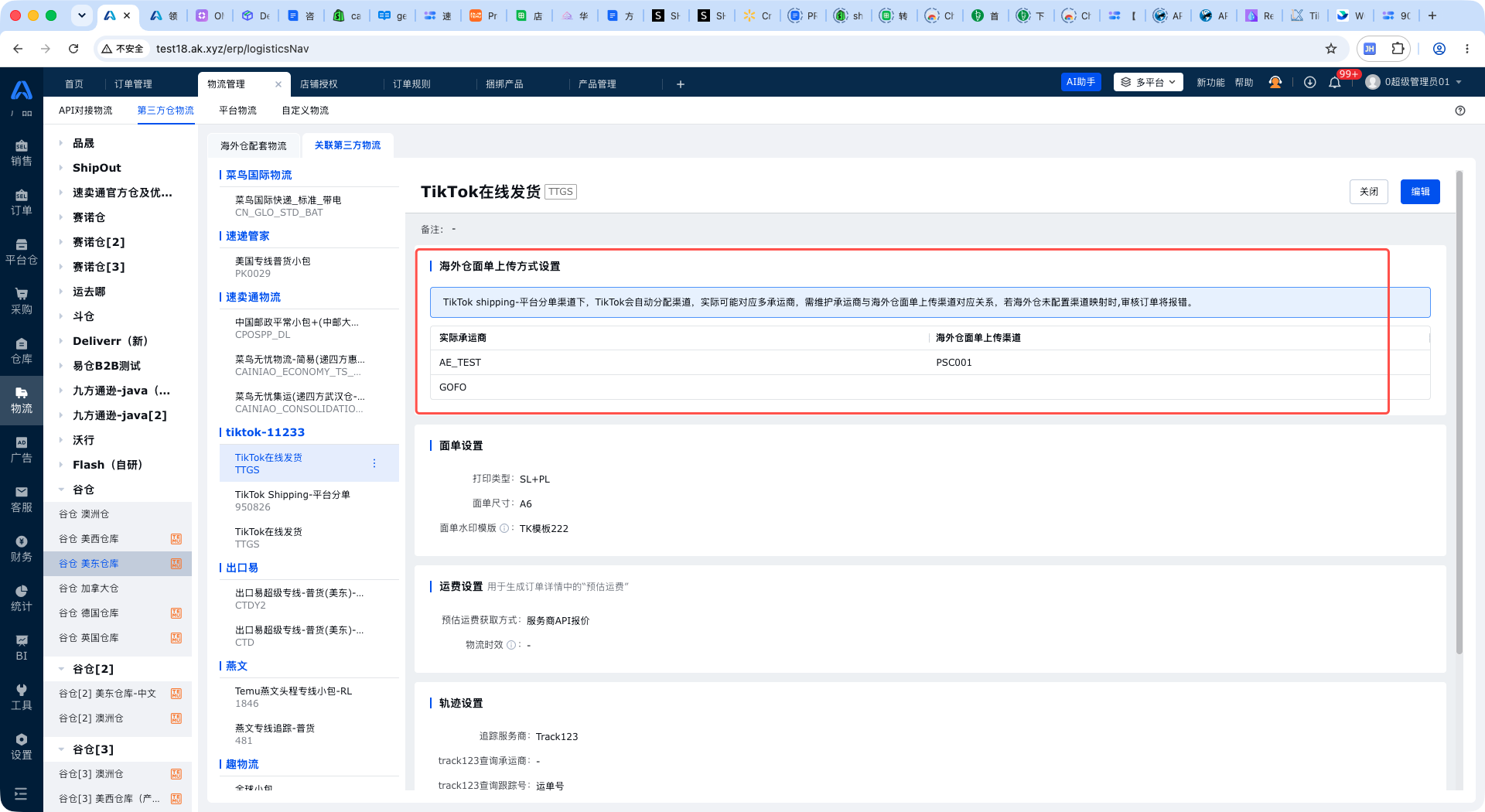Expand the 斗仓 tree node
The width and height of the screenshot is (1485, 812).
[x=61, y=316]
